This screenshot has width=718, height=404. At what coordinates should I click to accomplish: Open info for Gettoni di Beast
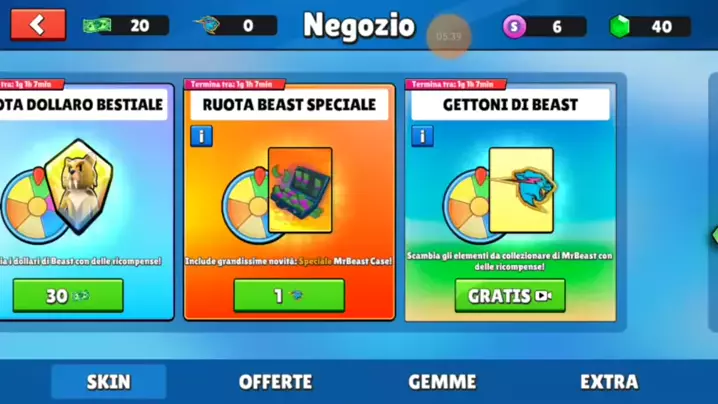[422, 136]
